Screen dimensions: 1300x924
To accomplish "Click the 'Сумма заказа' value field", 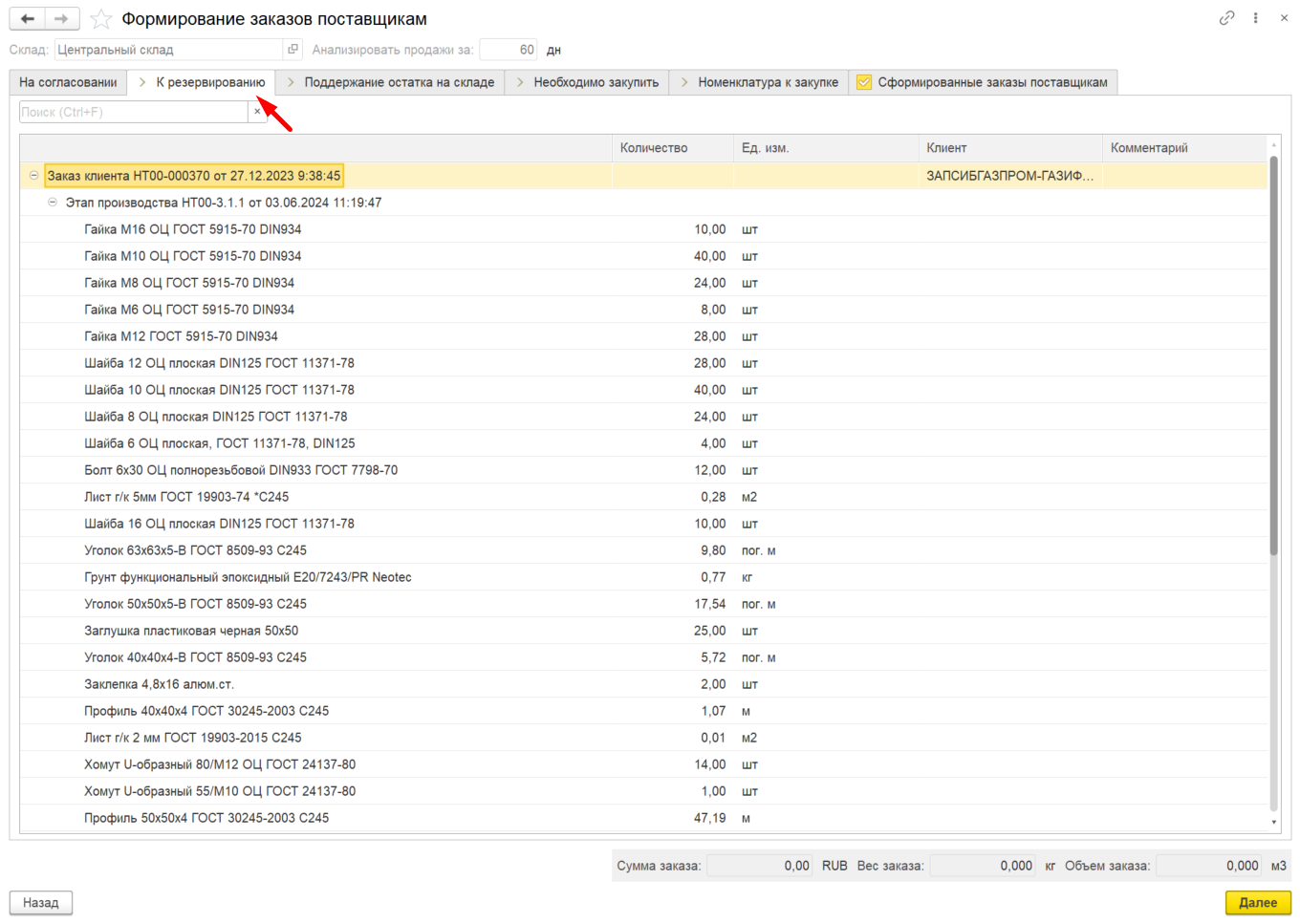I will point(760,866).
